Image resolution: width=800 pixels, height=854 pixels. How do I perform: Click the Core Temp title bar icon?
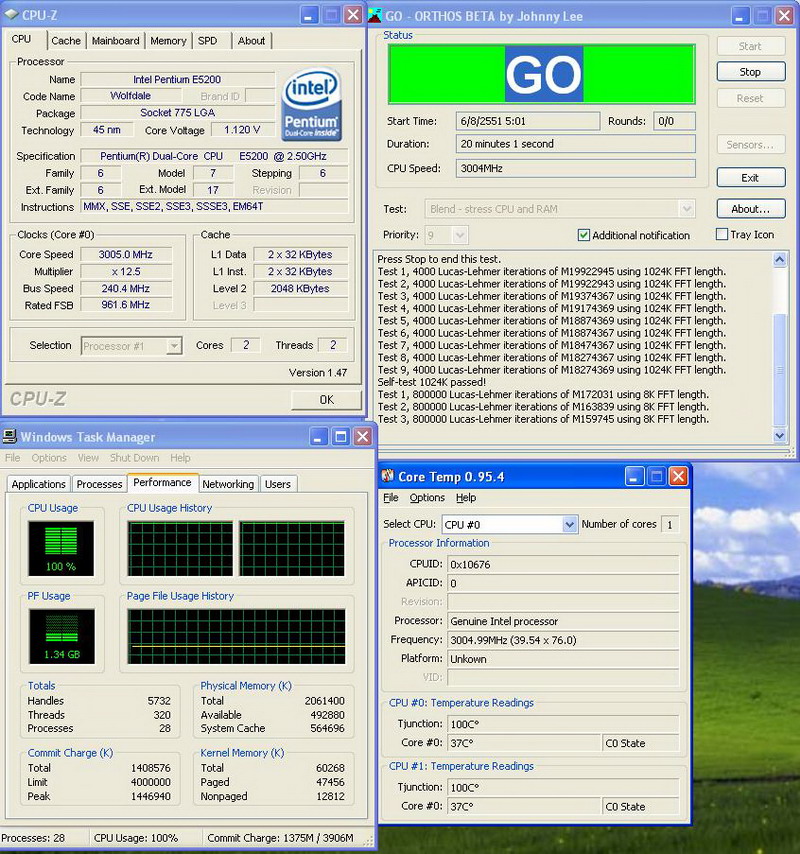[x=387, y=476]
